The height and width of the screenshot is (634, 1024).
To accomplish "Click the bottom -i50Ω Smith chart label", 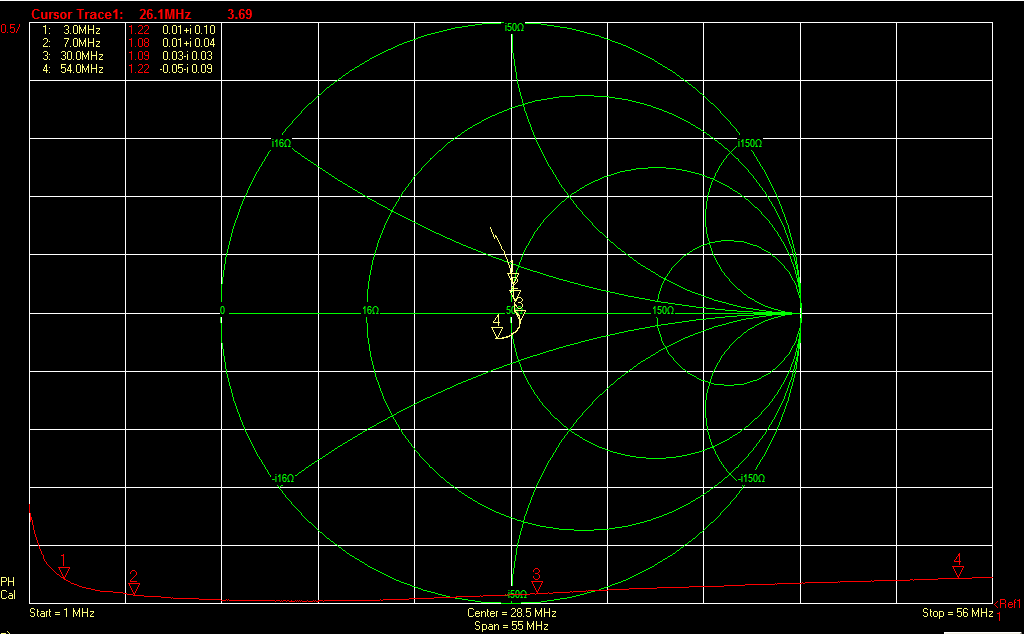I will pos(516,594).
